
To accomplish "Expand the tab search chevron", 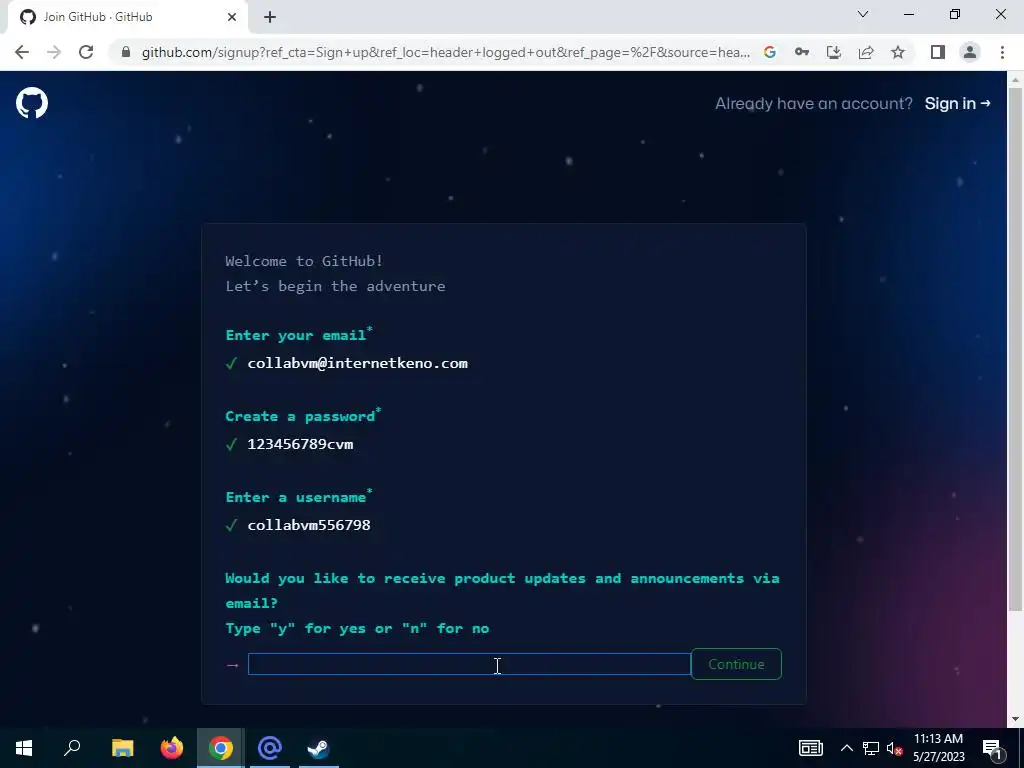I will [x=863, y=14].
